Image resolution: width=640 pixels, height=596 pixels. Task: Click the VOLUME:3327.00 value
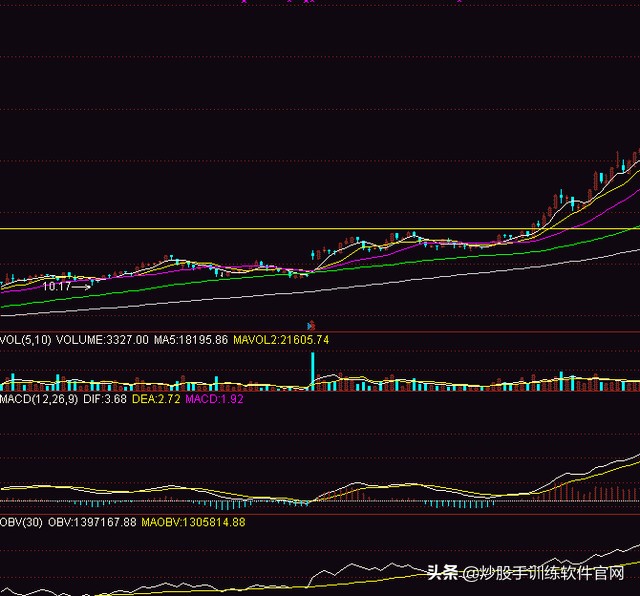pos(102,340)
